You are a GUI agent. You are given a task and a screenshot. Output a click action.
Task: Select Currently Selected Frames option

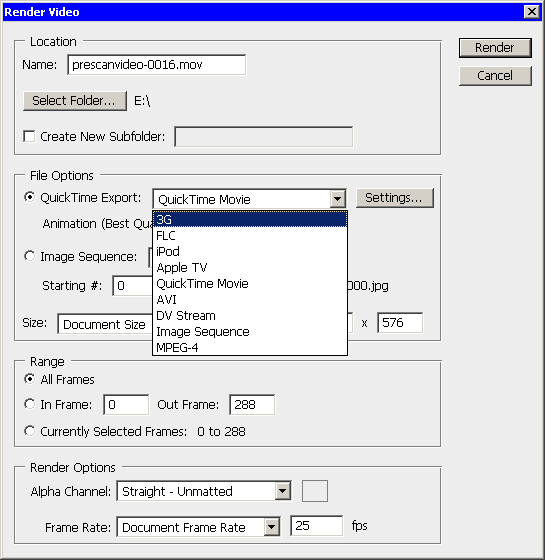[x=29, y=431]
